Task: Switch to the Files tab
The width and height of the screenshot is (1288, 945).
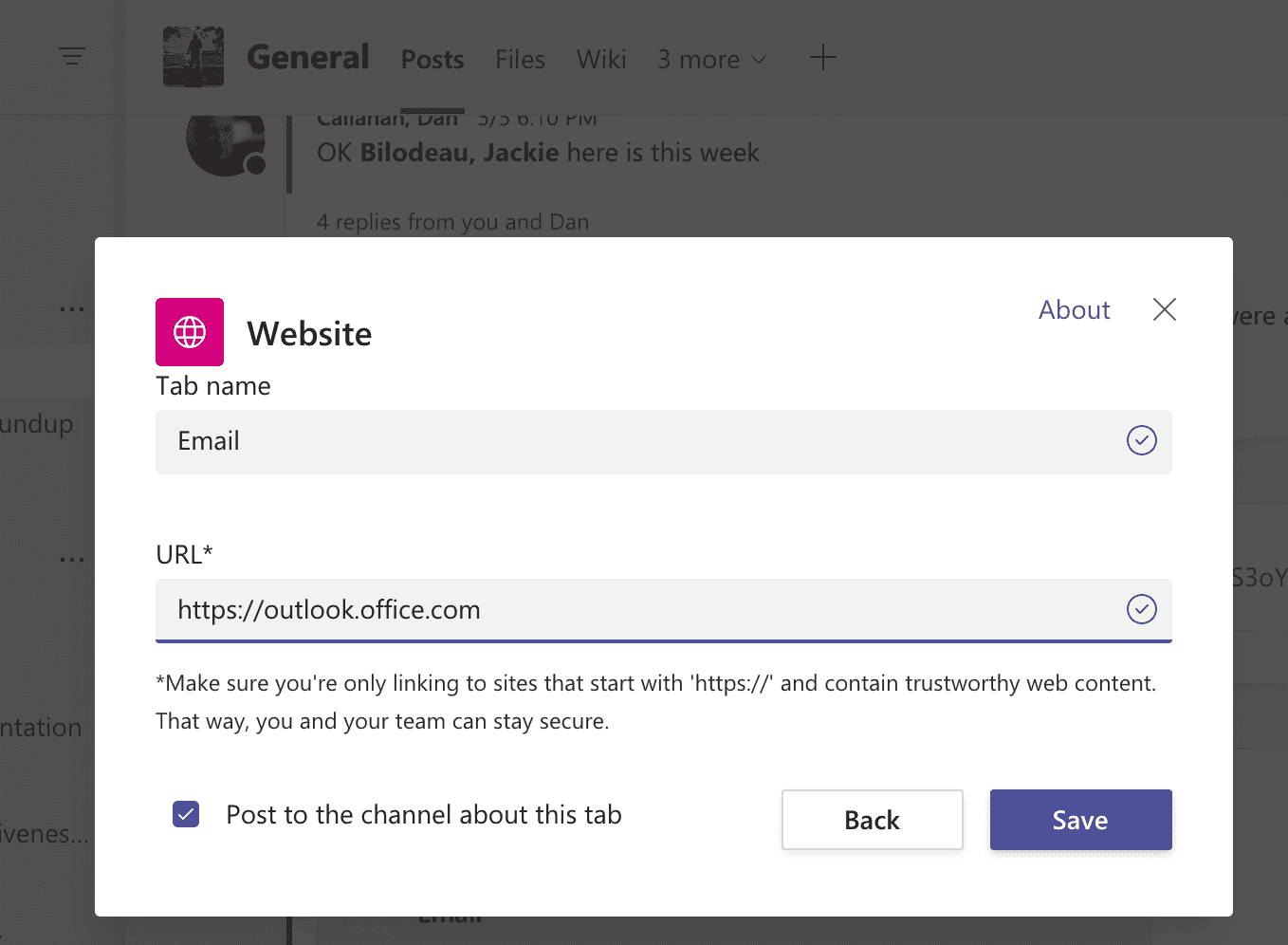Action: (x=519, y=59)
